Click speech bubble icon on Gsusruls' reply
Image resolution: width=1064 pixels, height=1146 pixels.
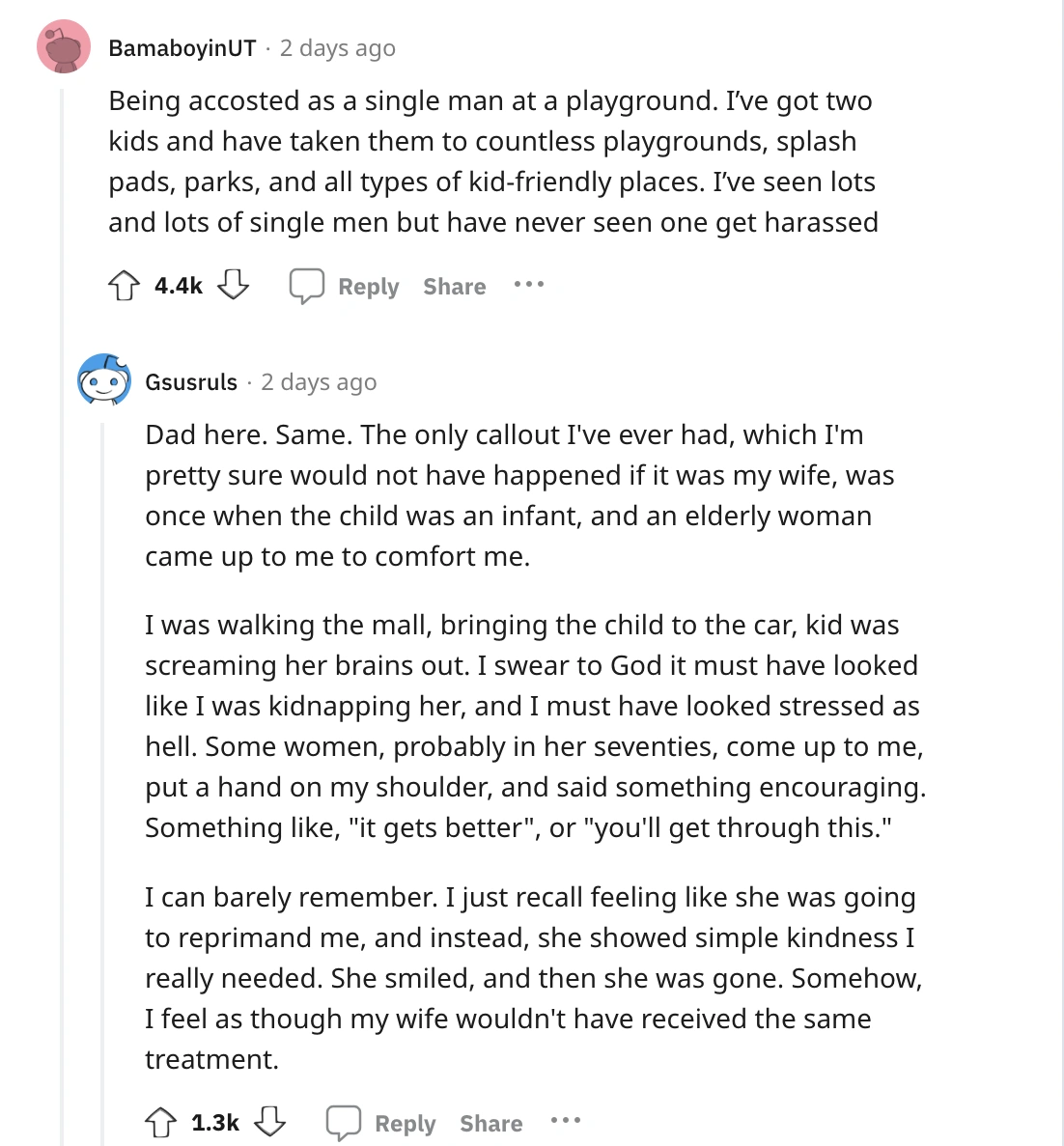(344, 1123)
